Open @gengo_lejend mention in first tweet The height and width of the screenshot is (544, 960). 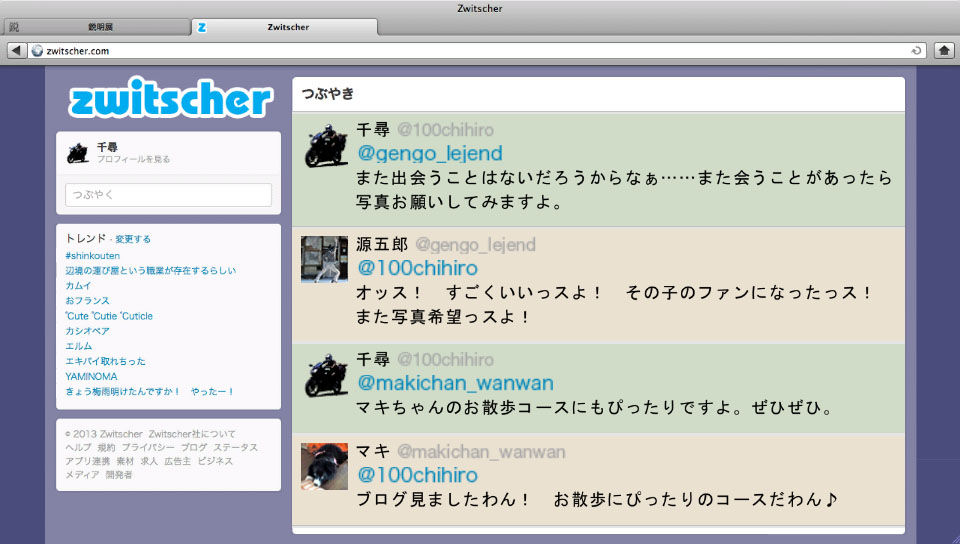430,153
